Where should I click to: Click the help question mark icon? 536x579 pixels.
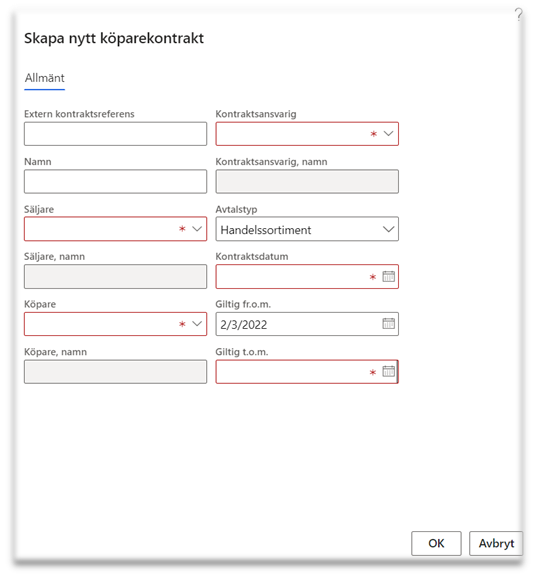pos(518,14)
